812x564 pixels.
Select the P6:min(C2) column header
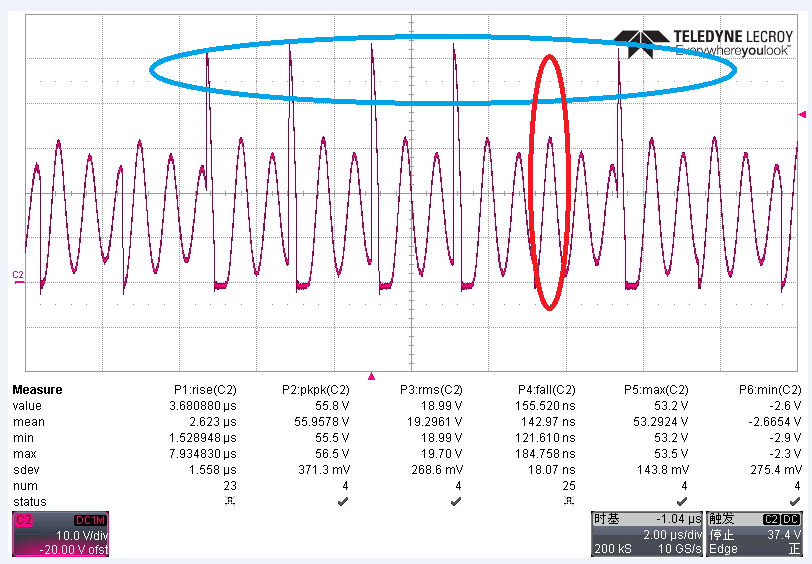(770, 389)
